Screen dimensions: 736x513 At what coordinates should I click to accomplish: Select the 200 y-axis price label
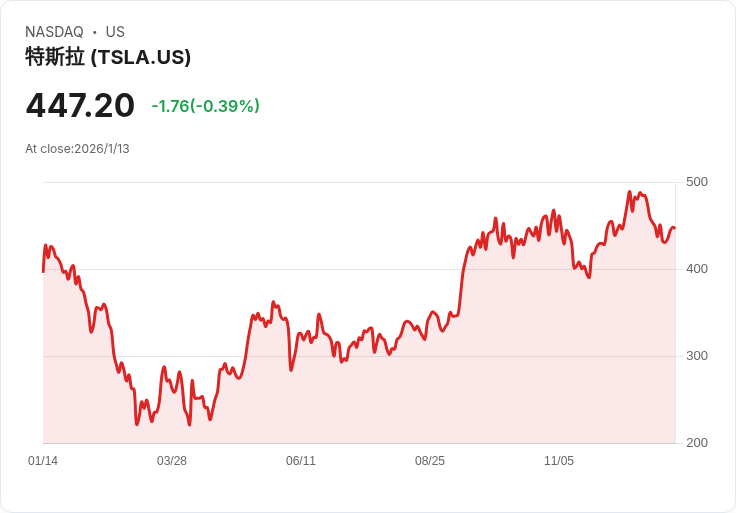coord(697,443)
